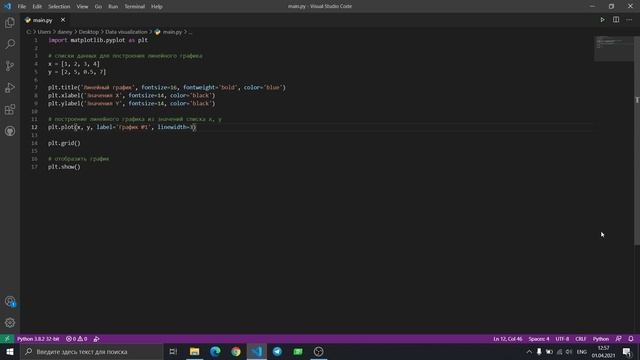Open Microsoft Edge from taskbar
The width and height of the screenshot is (640, 360).
click(215, 351)
